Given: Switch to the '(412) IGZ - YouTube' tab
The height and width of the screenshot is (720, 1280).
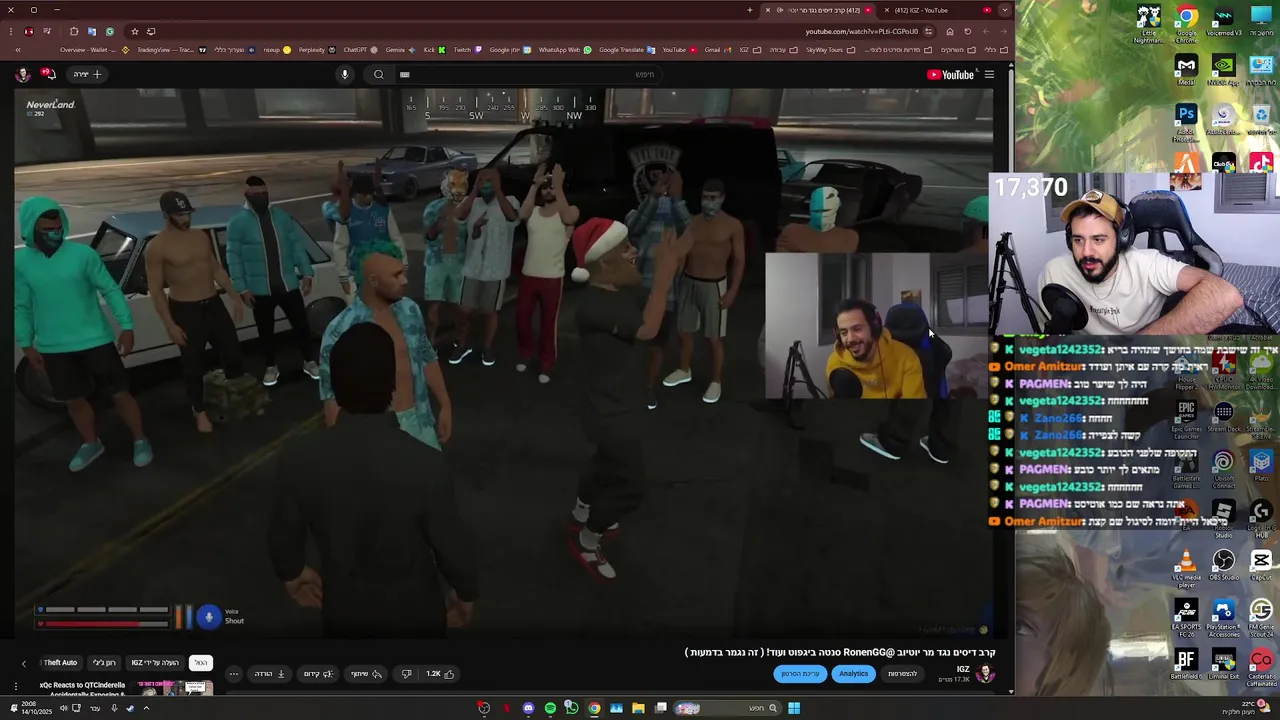Looking at the screenshot, I should 937,10.
